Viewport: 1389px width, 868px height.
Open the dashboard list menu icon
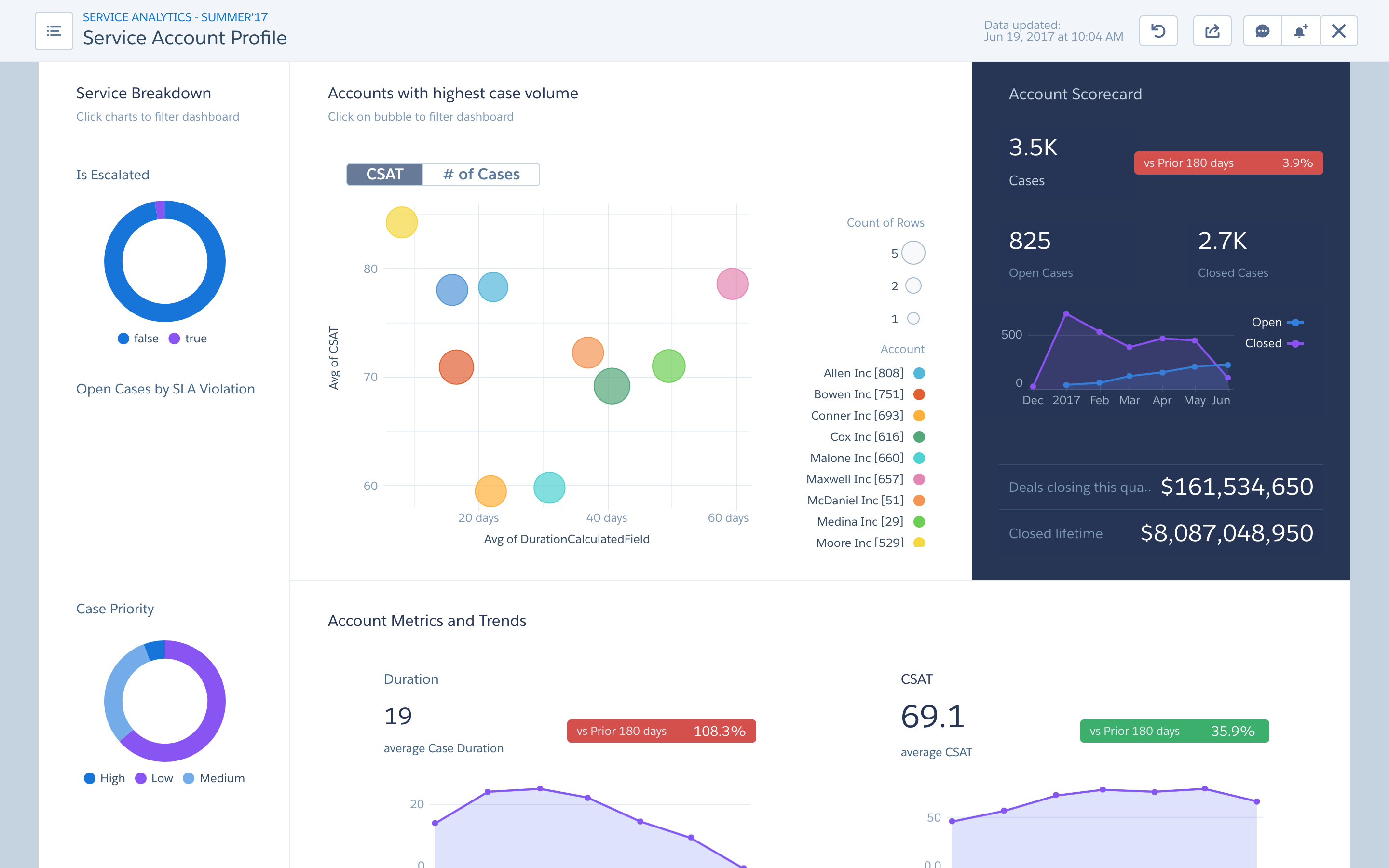coord(54,31)
